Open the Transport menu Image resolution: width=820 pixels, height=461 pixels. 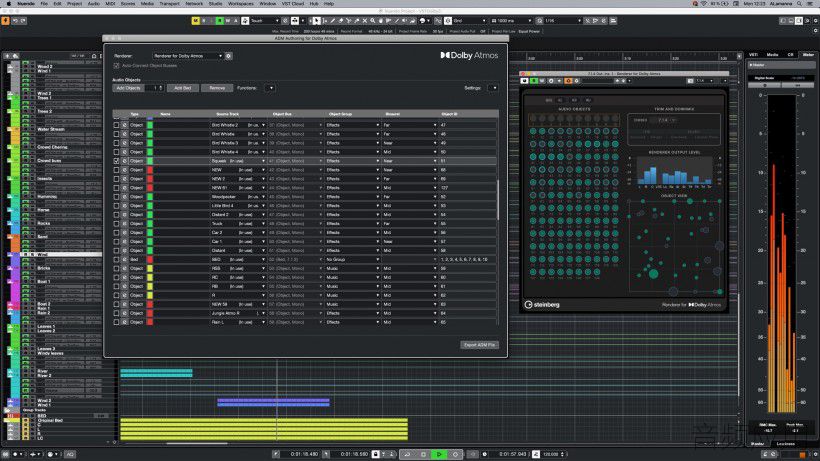click(169, 3)
